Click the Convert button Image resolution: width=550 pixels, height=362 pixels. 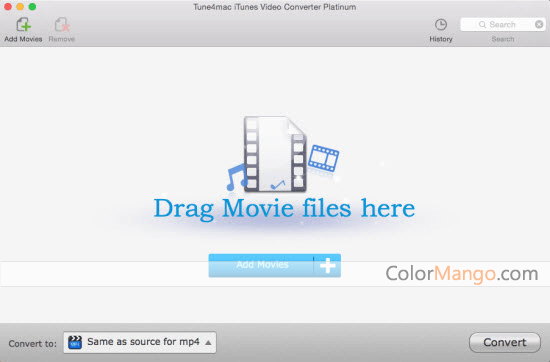coord(504,342)
